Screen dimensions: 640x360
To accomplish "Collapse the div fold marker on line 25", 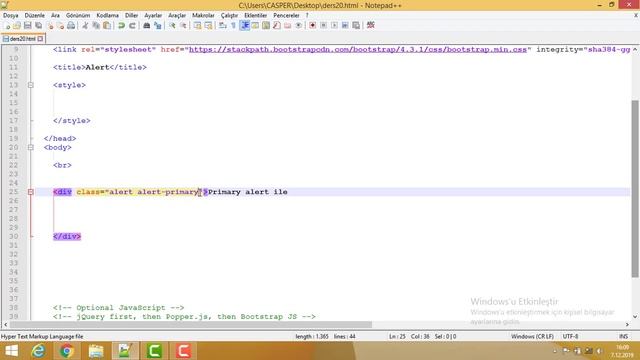I will (x=31, y=192).
